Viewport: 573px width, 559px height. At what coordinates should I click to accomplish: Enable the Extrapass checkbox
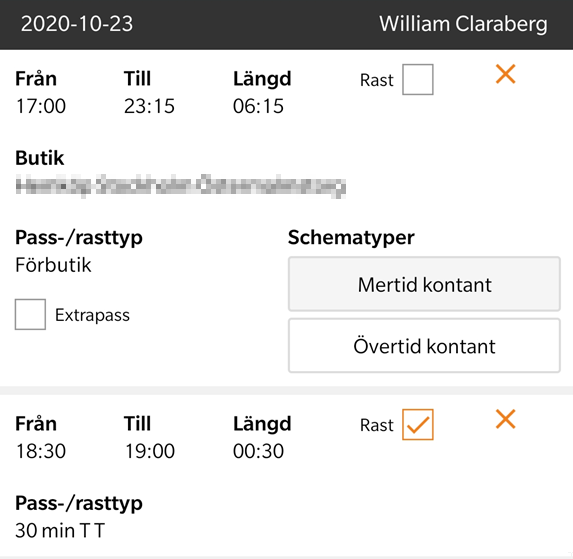(30, 314)
